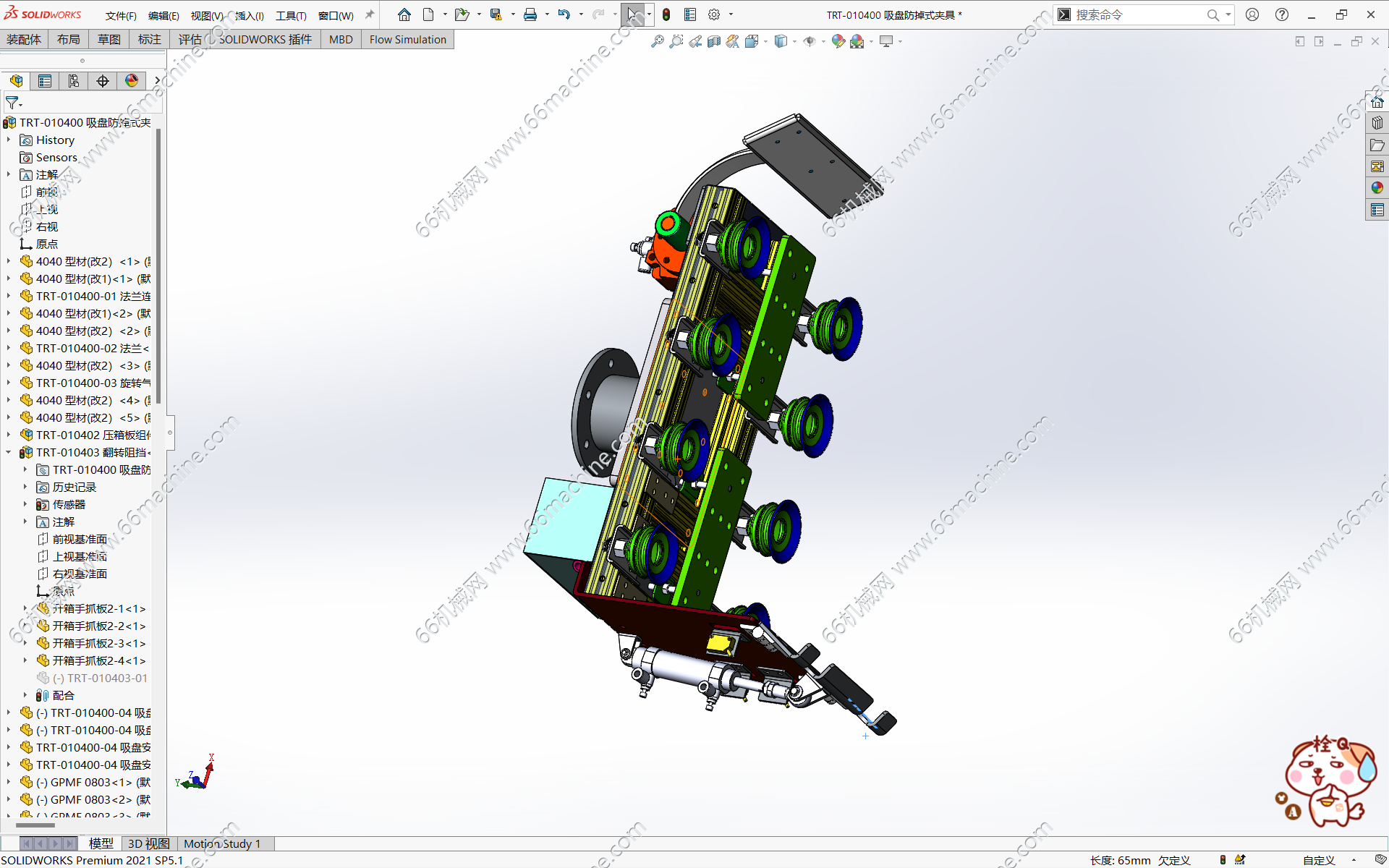The height and width of the screenshot is (868, 1389).
Task: Select the cursor selection tool
Action: coord(632,14)
